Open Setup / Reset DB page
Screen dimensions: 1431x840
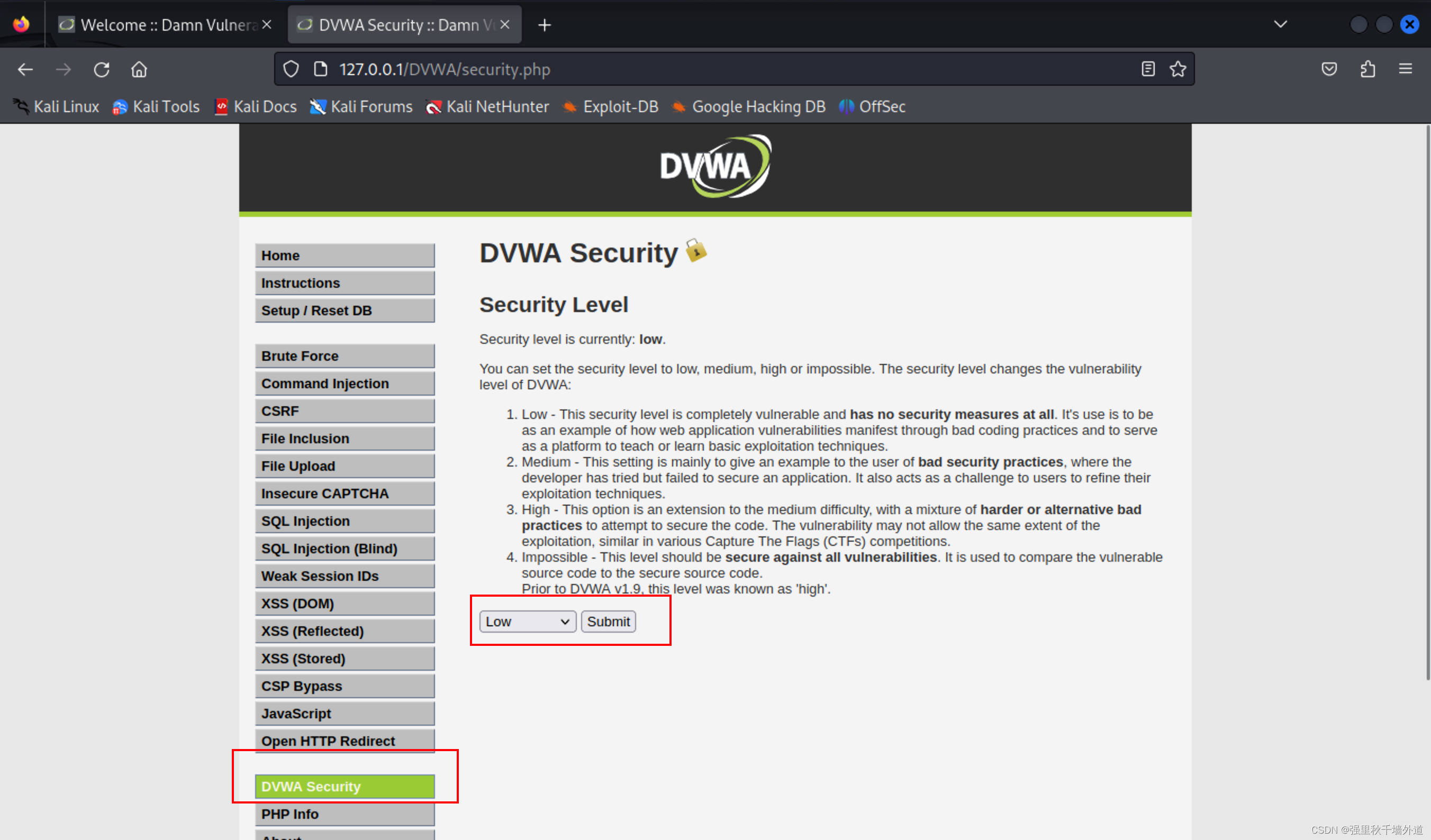pos(345,311)
